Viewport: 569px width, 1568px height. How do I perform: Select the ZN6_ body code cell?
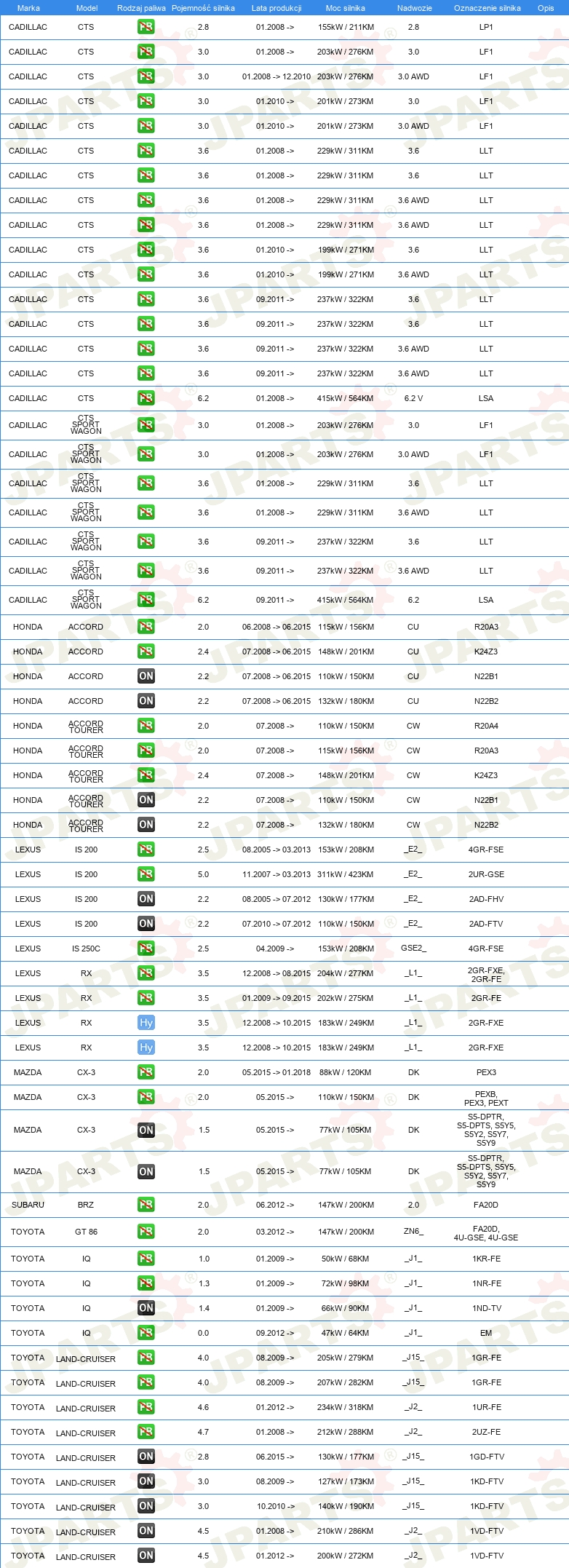[413, 1231]
